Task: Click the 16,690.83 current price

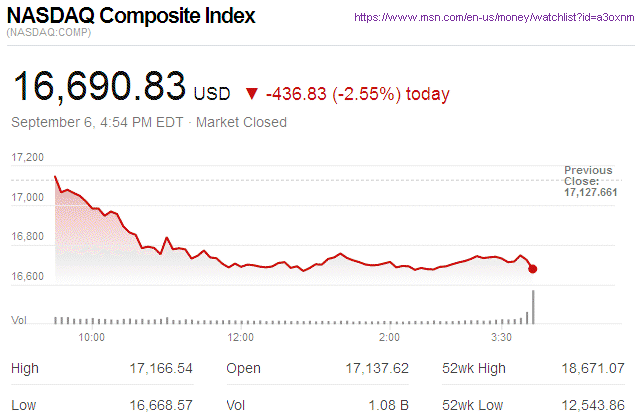Action: (98, 87)
